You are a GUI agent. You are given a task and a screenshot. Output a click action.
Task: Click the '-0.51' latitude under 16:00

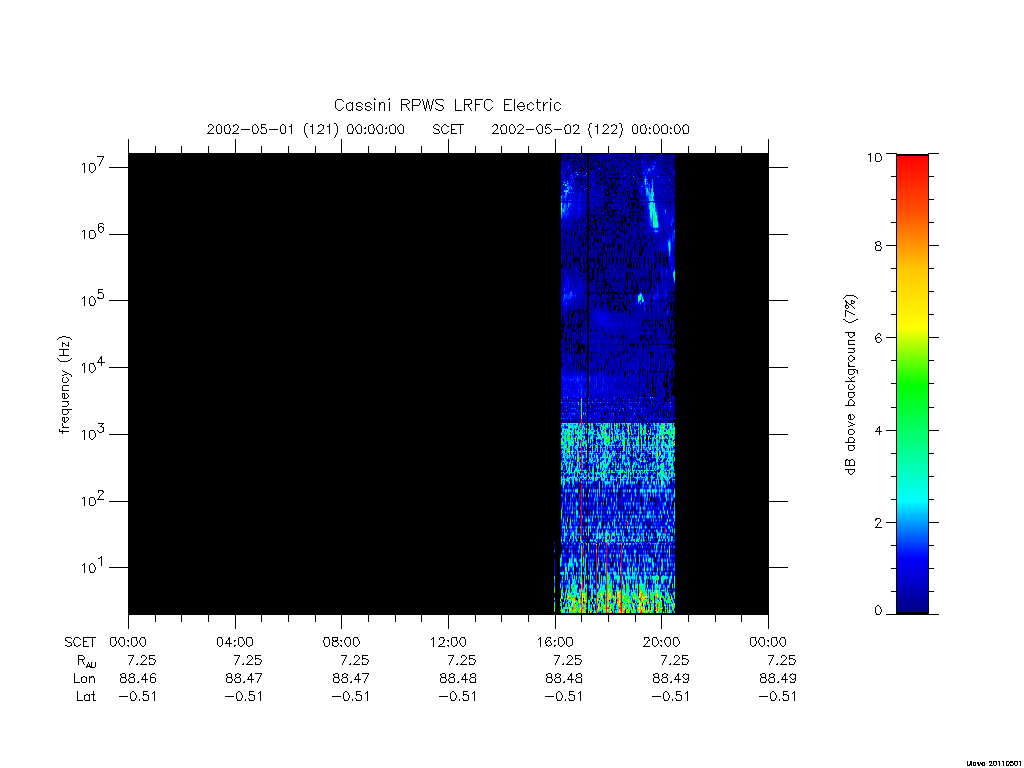coord(564,696)
